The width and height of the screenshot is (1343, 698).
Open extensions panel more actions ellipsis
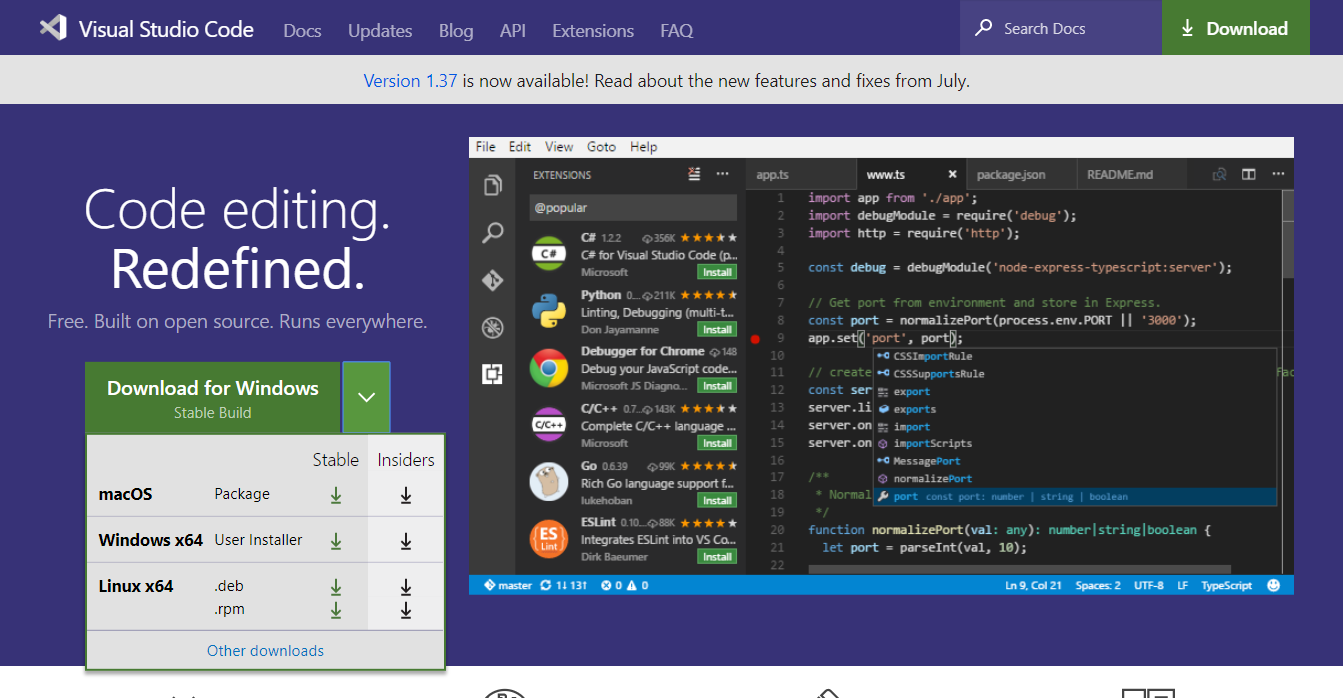pos(722,174)
